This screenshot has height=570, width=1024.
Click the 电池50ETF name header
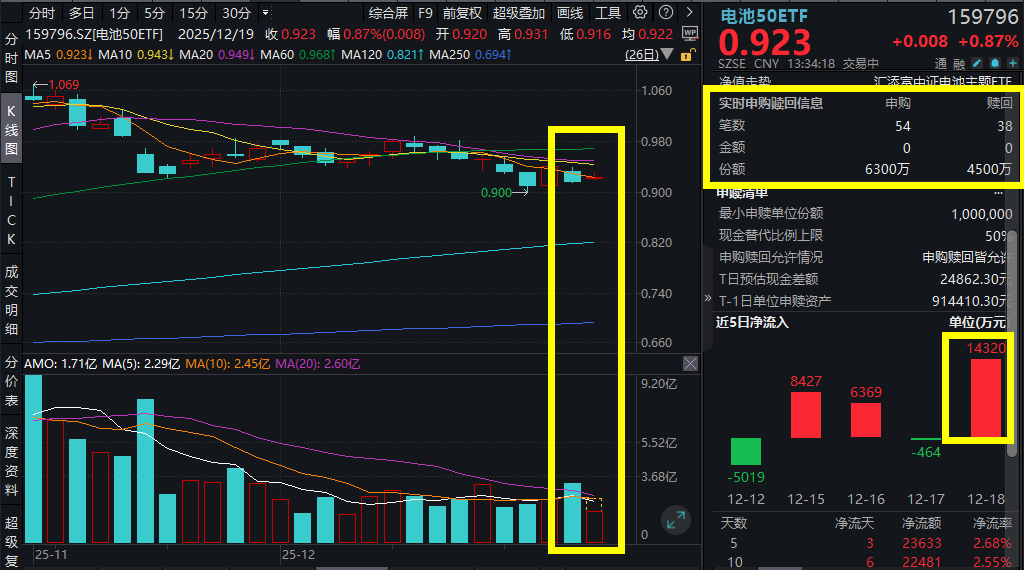tap(764, 16)
